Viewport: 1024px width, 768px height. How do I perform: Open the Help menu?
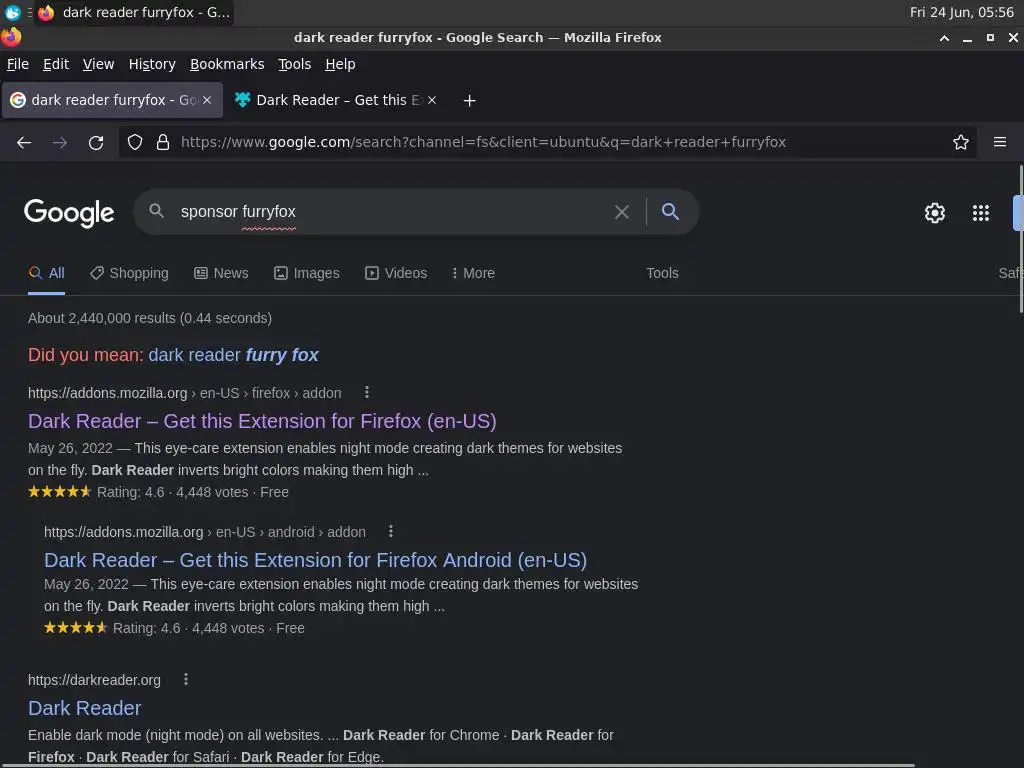click(340, 64)
